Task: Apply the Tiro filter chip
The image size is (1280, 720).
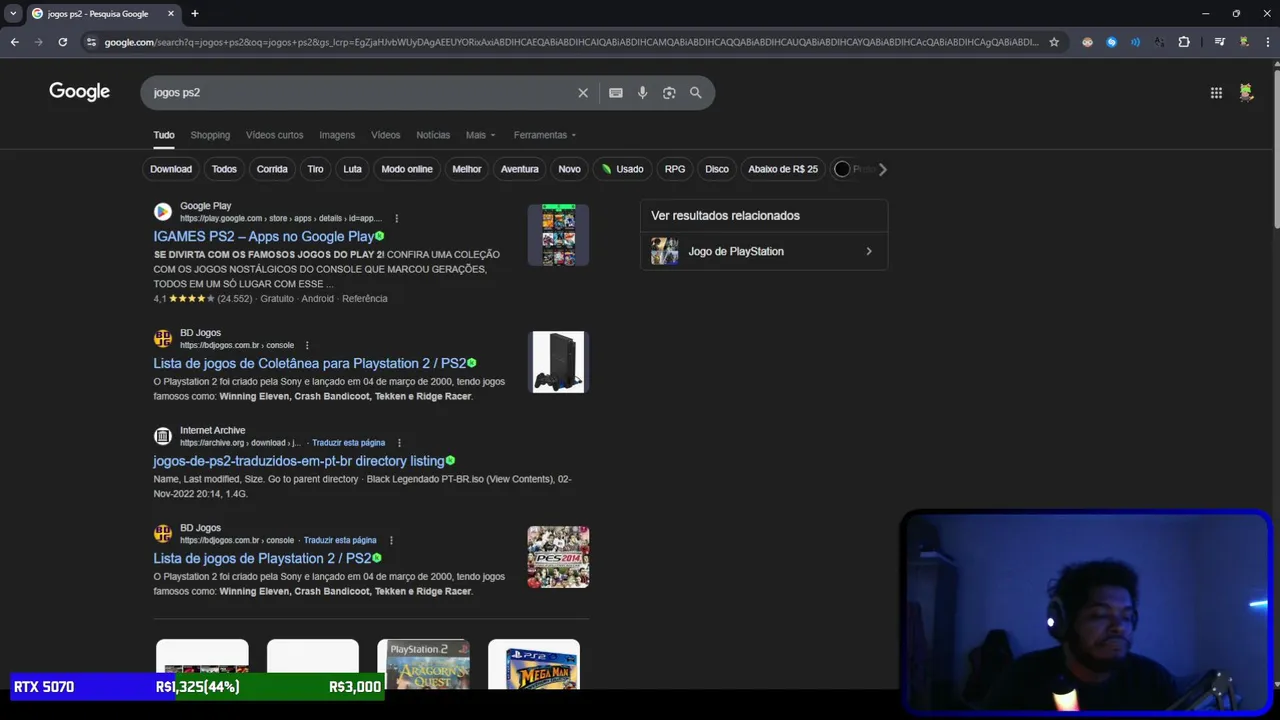Action: (x=315, y=169)
